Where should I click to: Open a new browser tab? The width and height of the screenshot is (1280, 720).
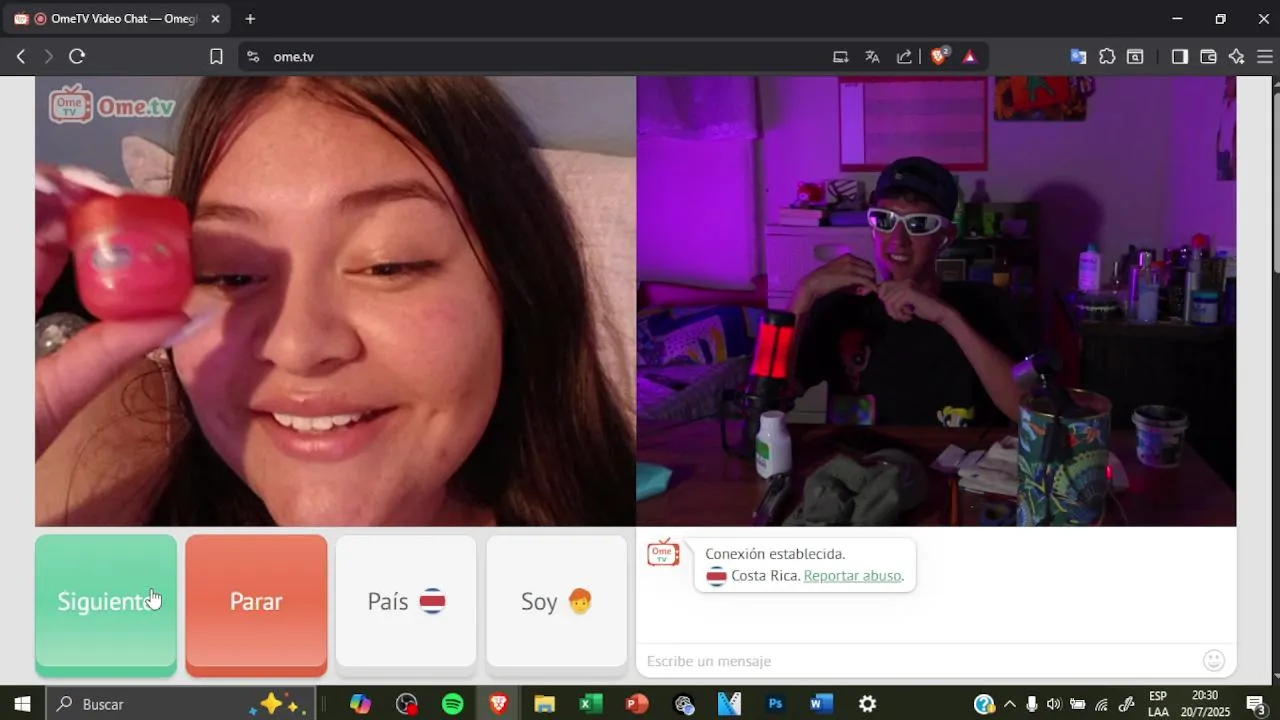pyautogui.click(x=250, y=19)
